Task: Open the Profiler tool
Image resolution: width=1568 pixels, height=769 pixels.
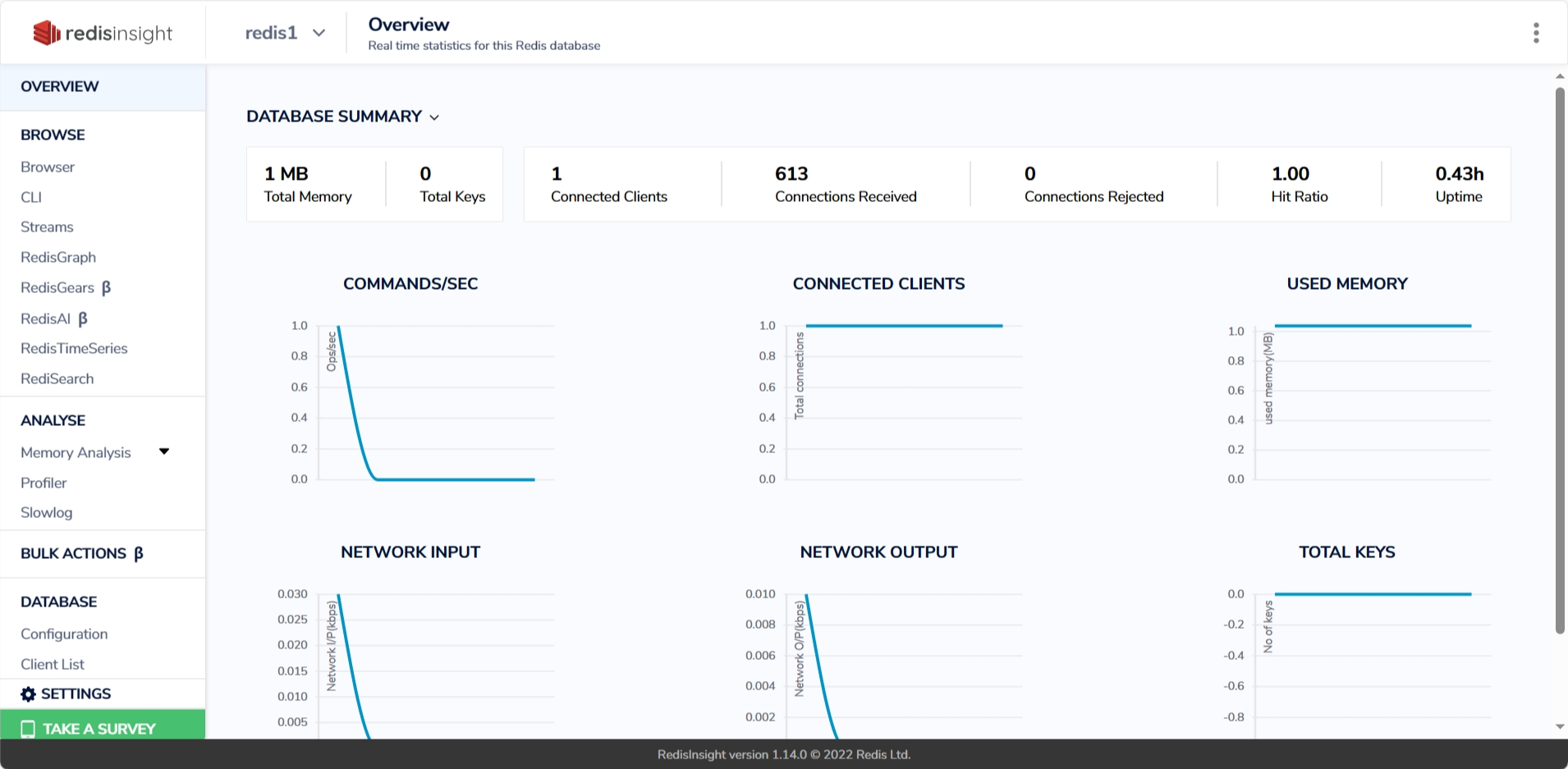Action: pos(44,483)
